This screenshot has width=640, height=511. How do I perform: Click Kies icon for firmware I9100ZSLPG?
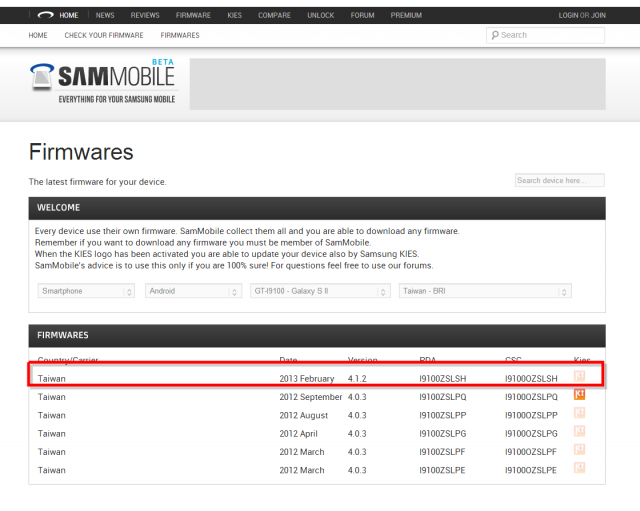coord(579,431)
